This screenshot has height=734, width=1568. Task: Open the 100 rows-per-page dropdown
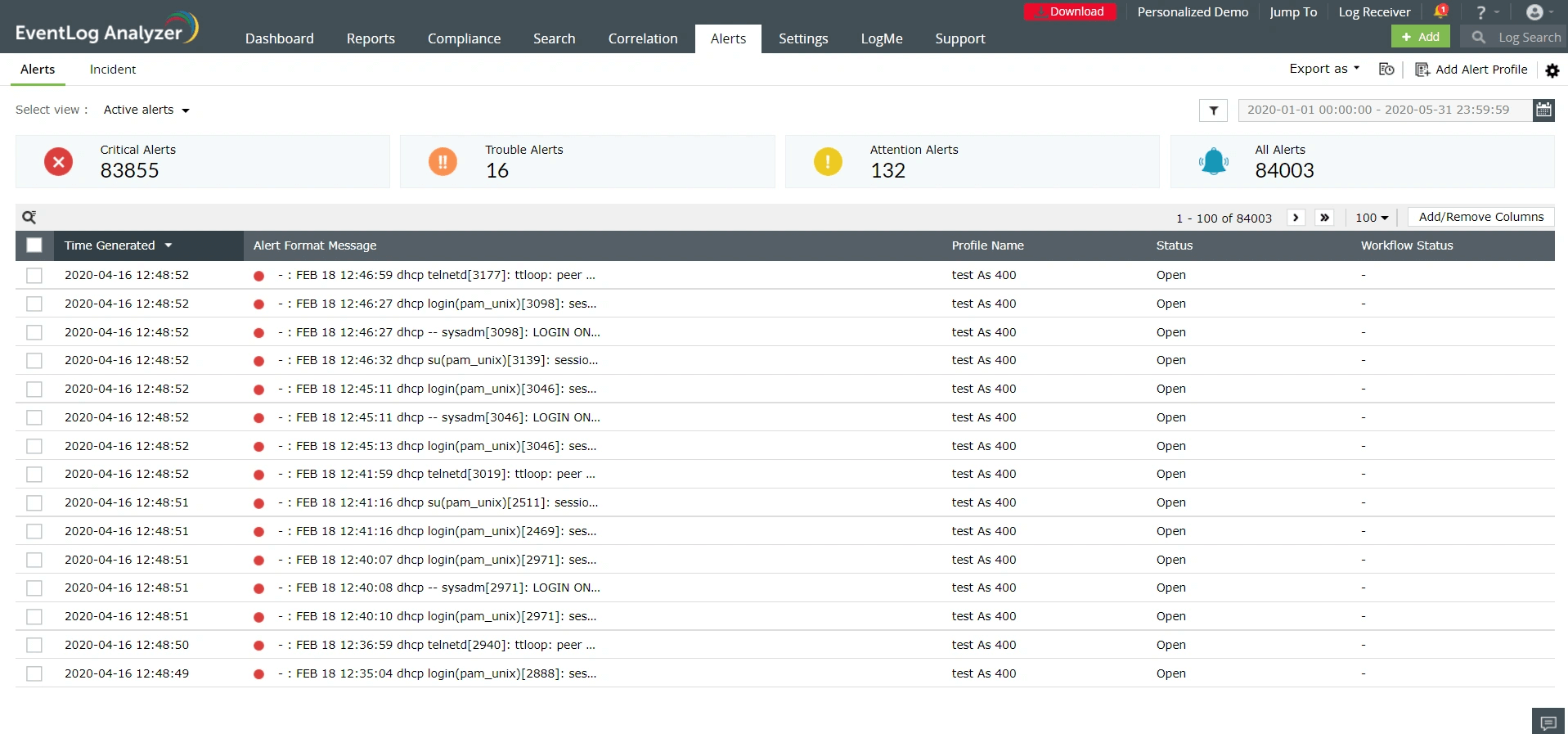[x=1372, y=218]
